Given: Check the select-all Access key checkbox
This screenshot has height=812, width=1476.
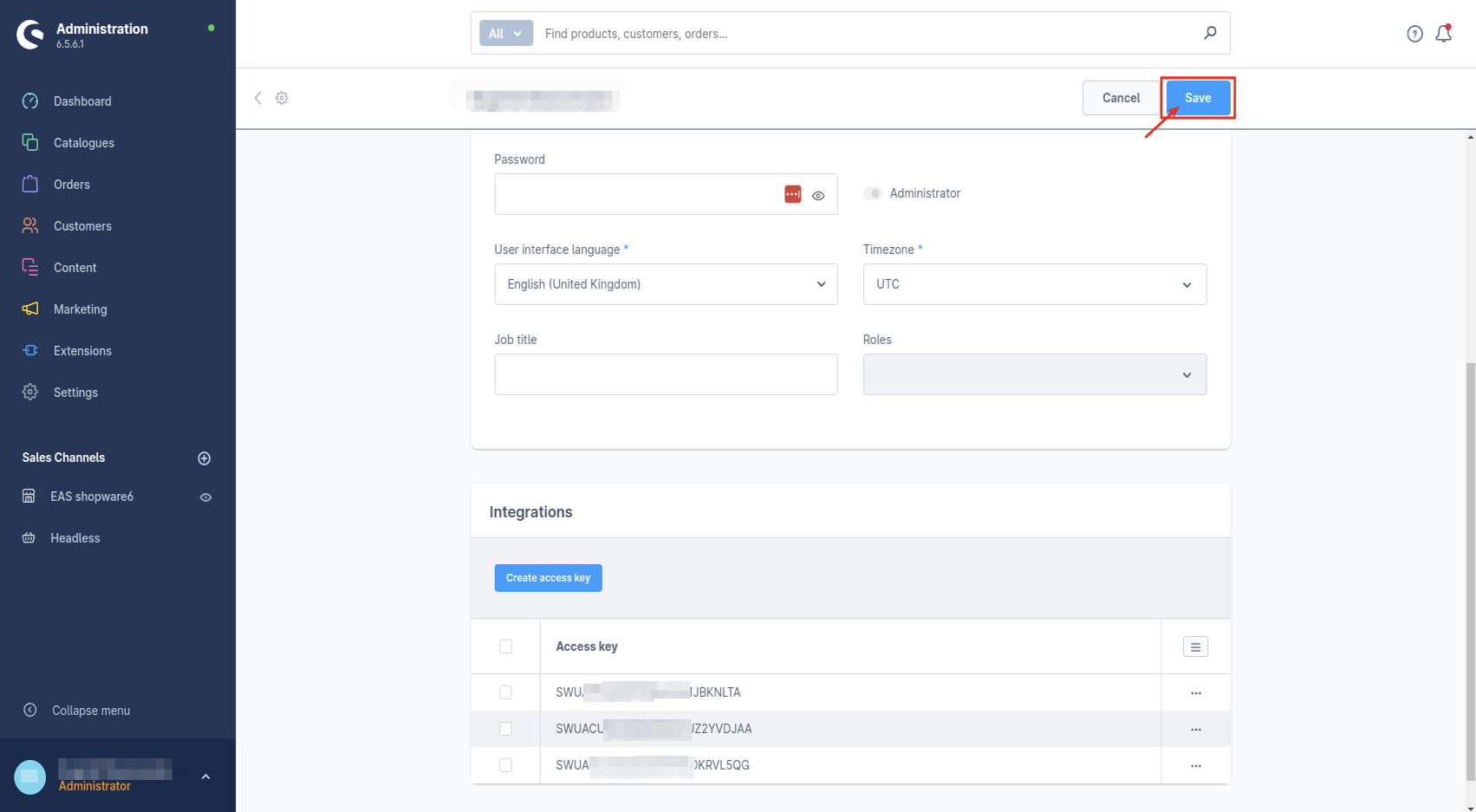Looking at the screenshot, I should [505, 646].
